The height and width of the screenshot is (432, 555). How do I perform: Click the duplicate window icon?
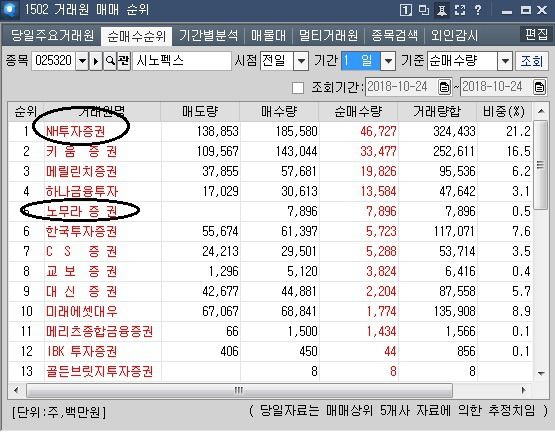click(x=424, y=10)
